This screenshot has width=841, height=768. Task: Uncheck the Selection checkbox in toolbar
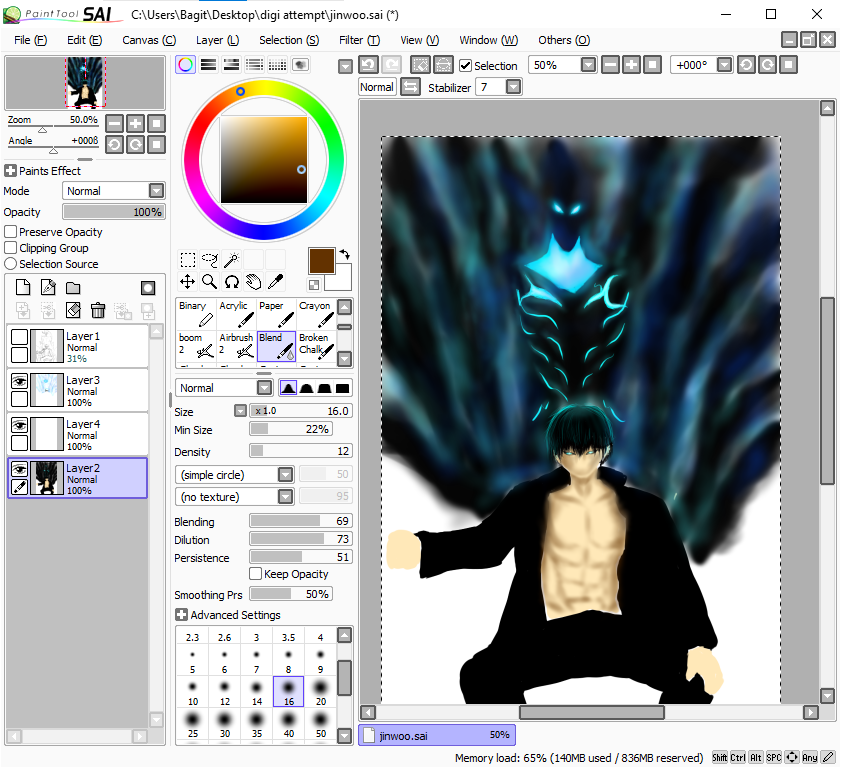click(x=466, y=65)
